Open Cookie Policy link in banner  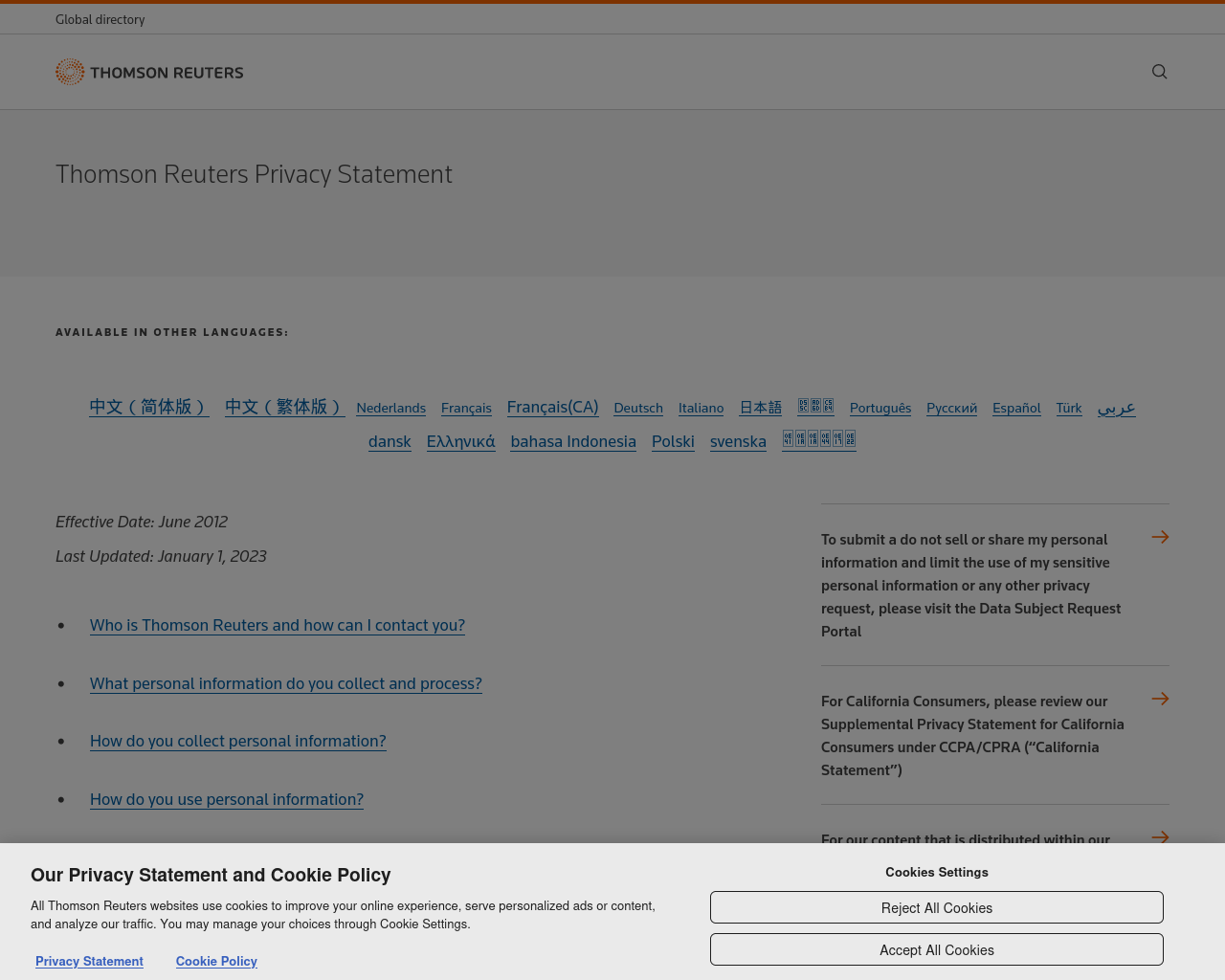[216, 961]
